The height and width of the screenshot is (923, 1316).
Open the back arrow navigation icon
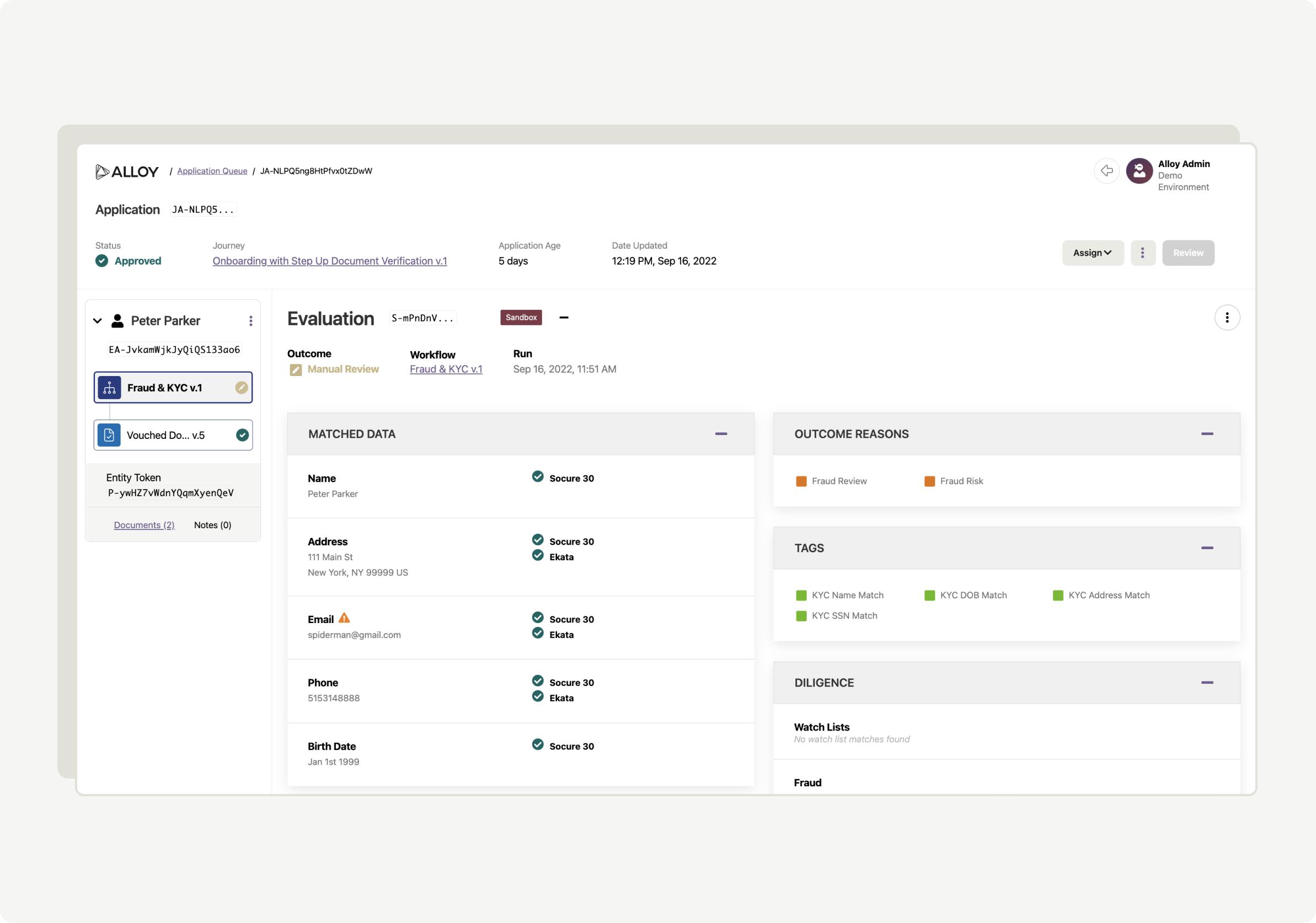(1107, 171)
